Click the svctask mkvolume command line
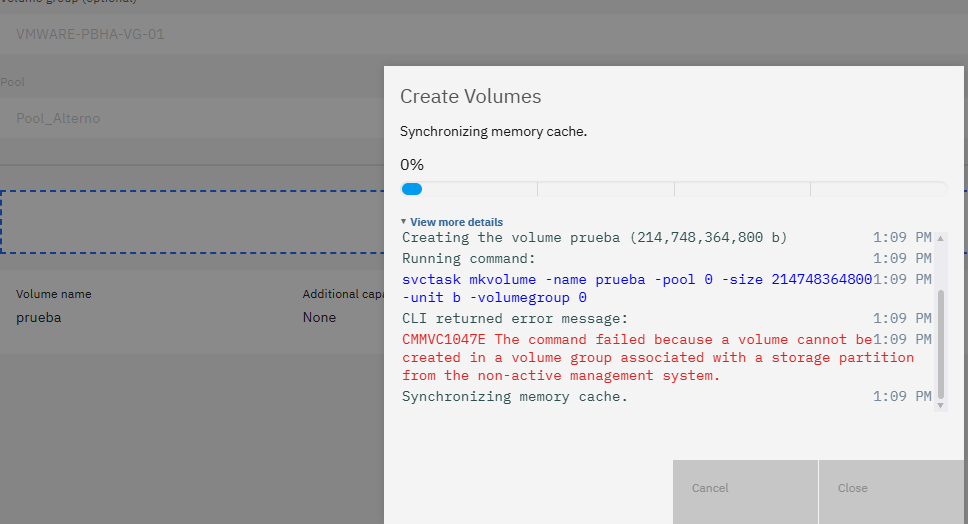Image resolution: width=968 pixels, height=524 pixels. coord(636,288)
